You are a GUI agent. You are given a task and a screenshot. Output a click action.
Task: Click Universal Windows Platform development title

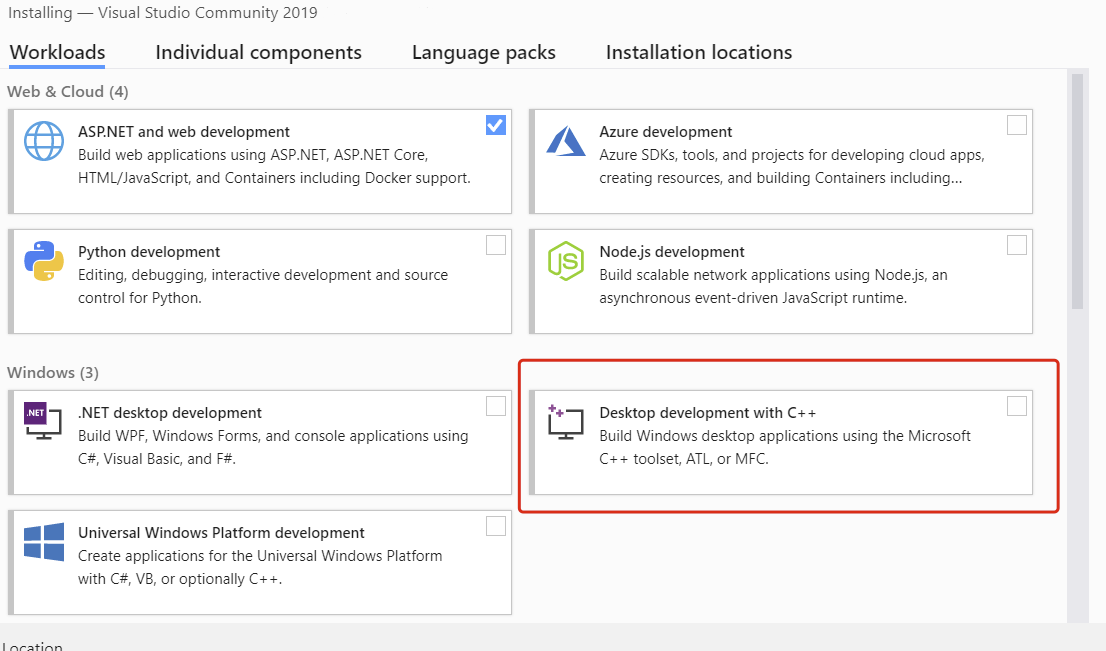click(x=221, y=533)
